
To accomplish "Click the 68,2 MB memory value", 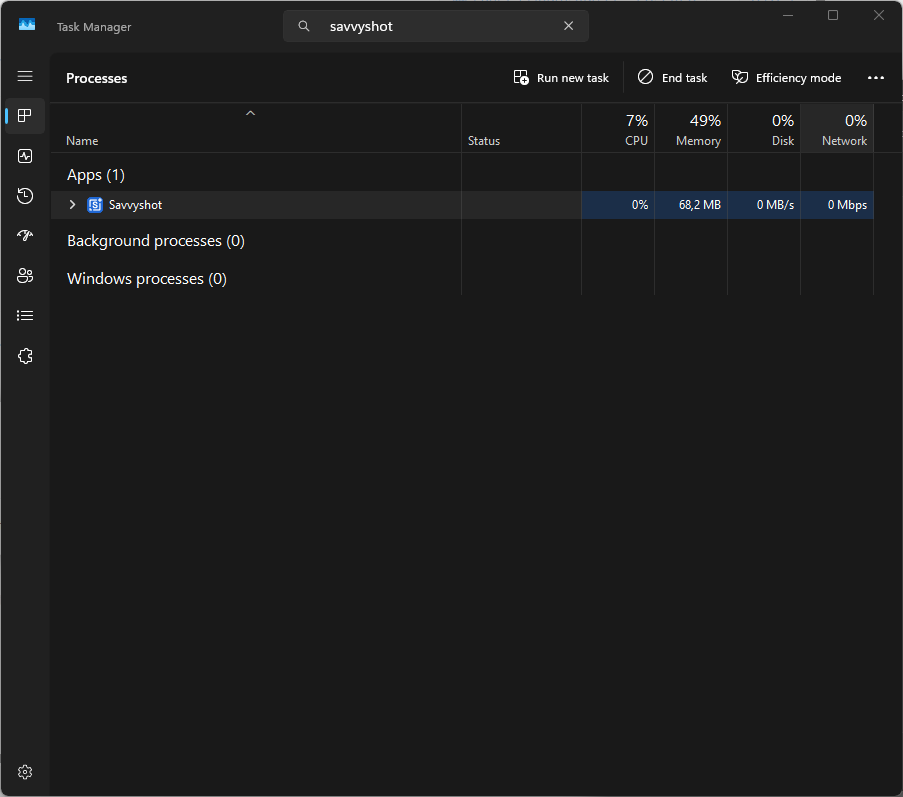I will pos(700,205).
